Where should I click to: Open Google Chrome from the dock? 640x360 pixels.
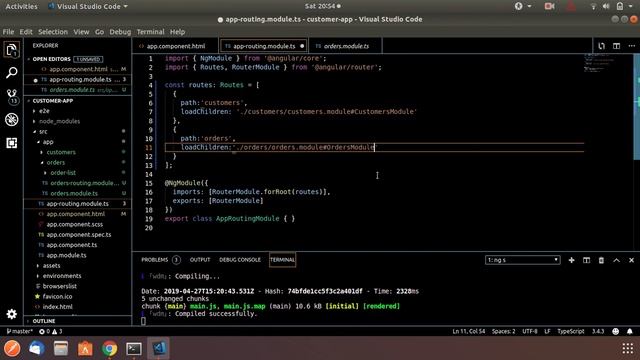pyautogui.click(x=109, y=348)
